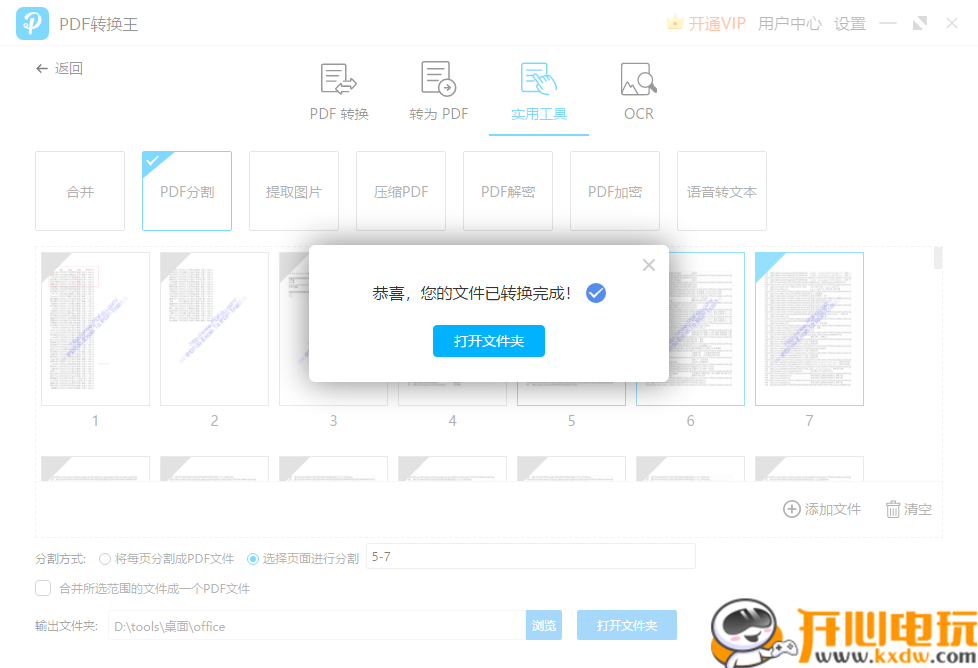Open 用户中心 in the top bar

click(x=789, y=23)
